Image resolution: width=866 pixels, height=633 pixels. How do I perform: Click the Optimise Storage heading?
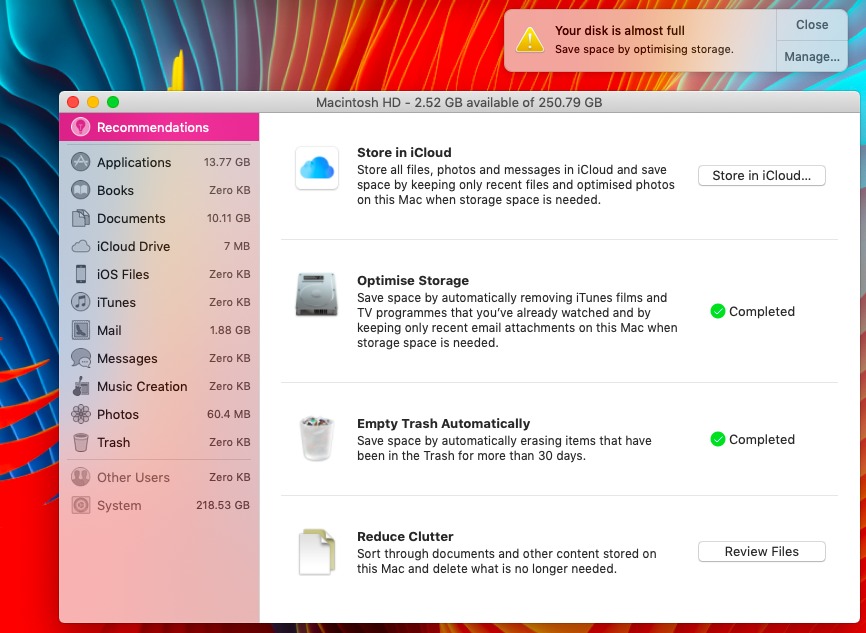[x=413, y=281]
